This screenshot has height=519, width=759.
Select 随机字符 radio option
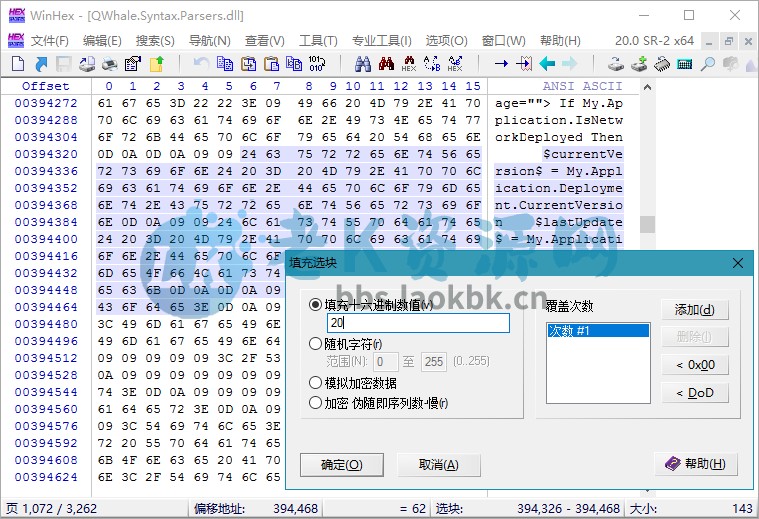tap(315, 344)
